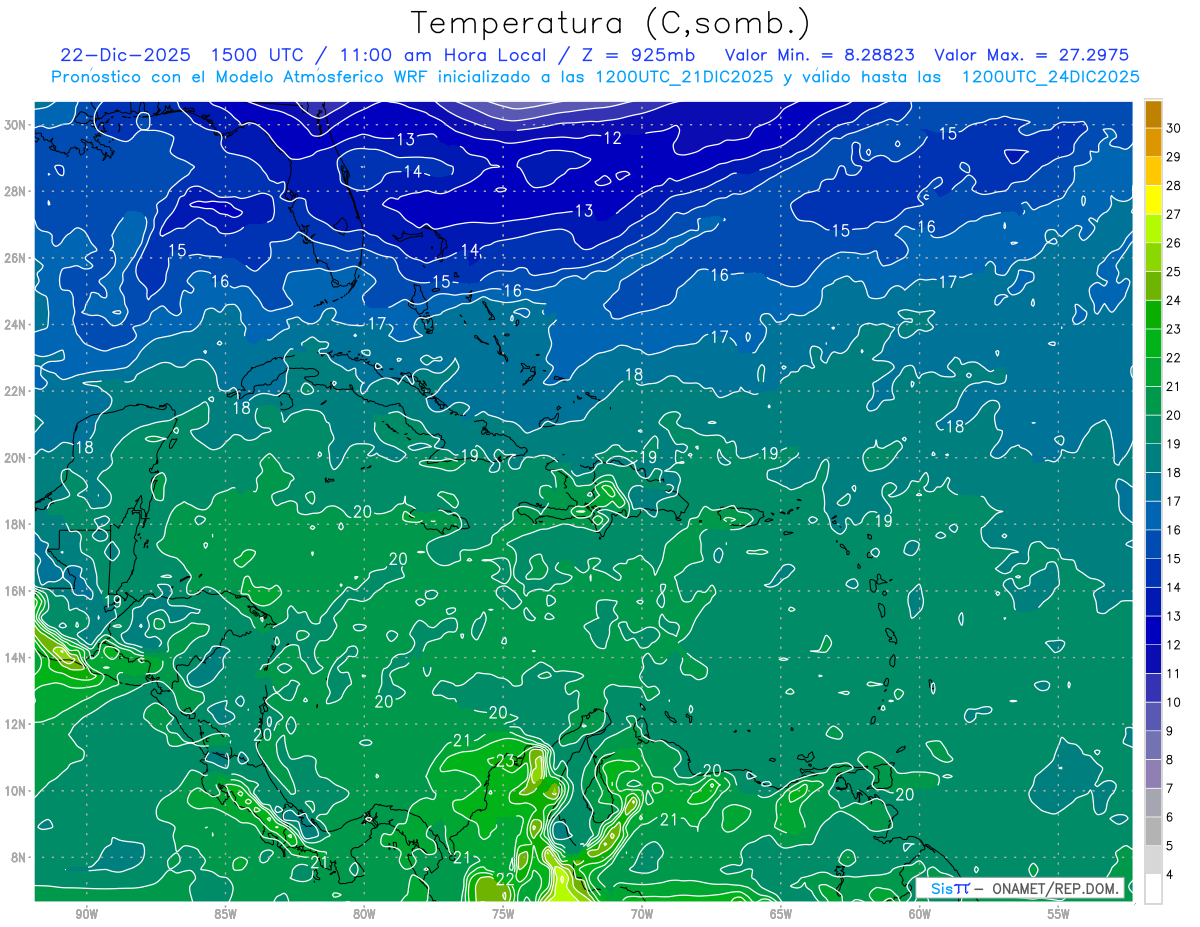Select the valid-until time '1200UTC_24DIC2025'
The width and height of the screenshot is (1200, 927).
pyautogui.click(x=1050, y=77)
